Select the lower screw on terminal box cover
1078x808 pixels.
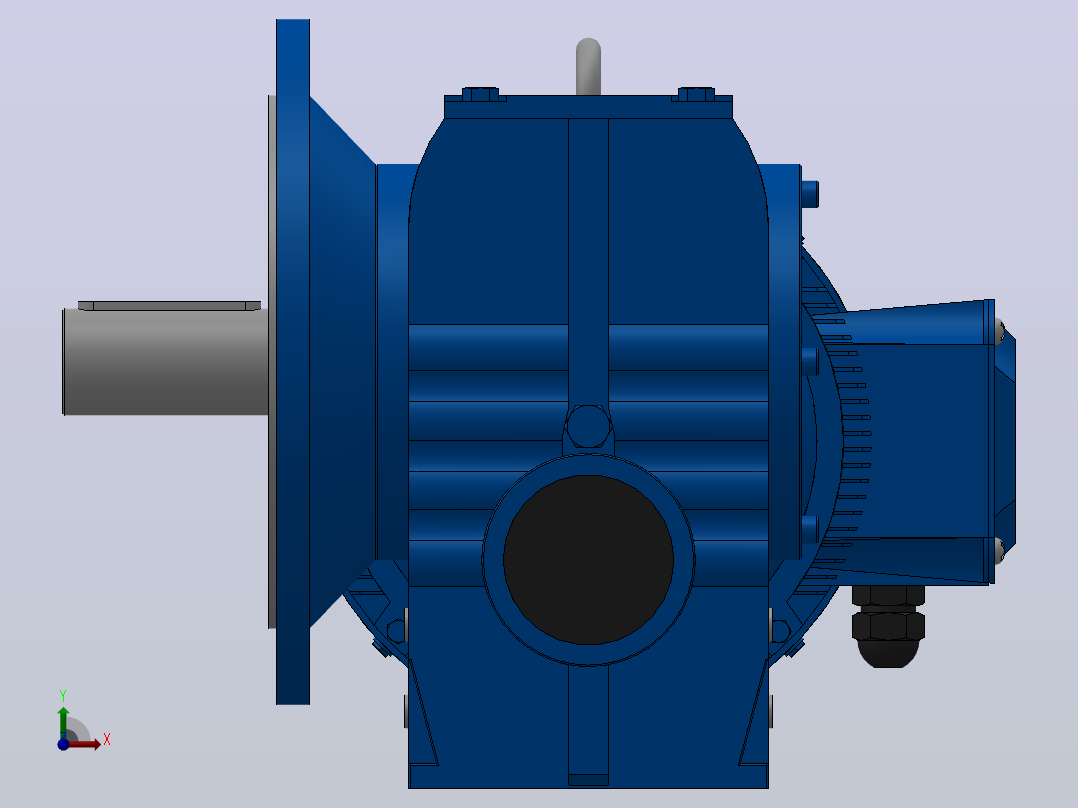(1000, 551)
